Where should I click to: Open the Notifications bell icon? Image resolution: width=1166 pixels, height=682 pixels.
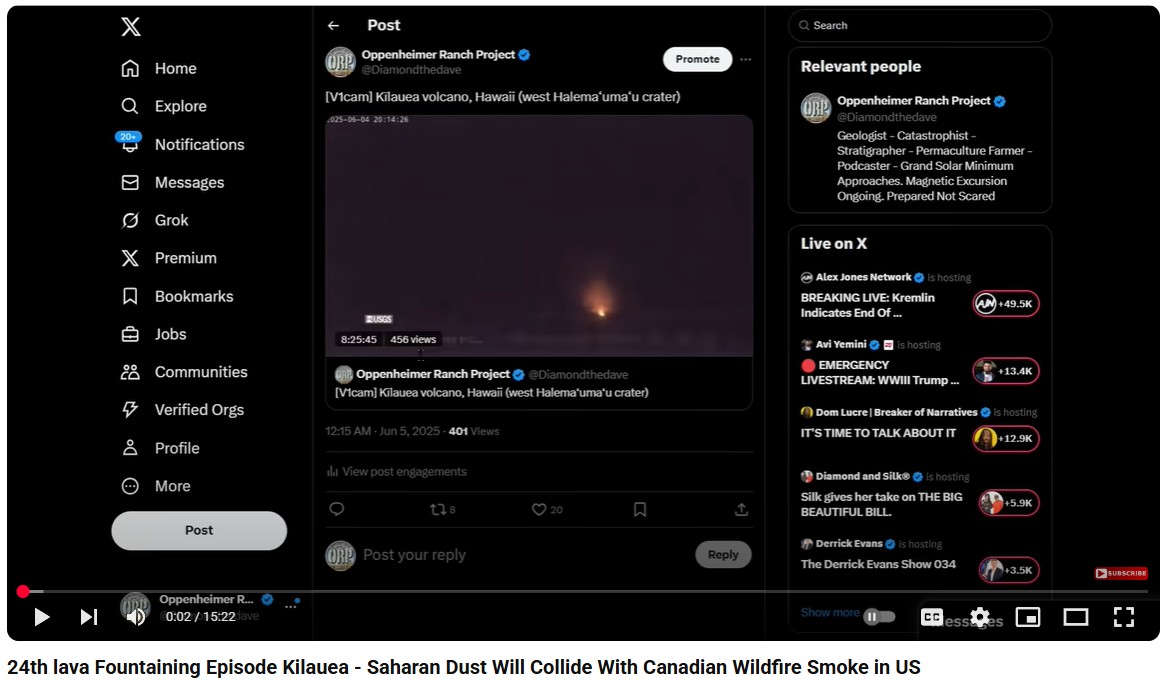coord(130,144)
